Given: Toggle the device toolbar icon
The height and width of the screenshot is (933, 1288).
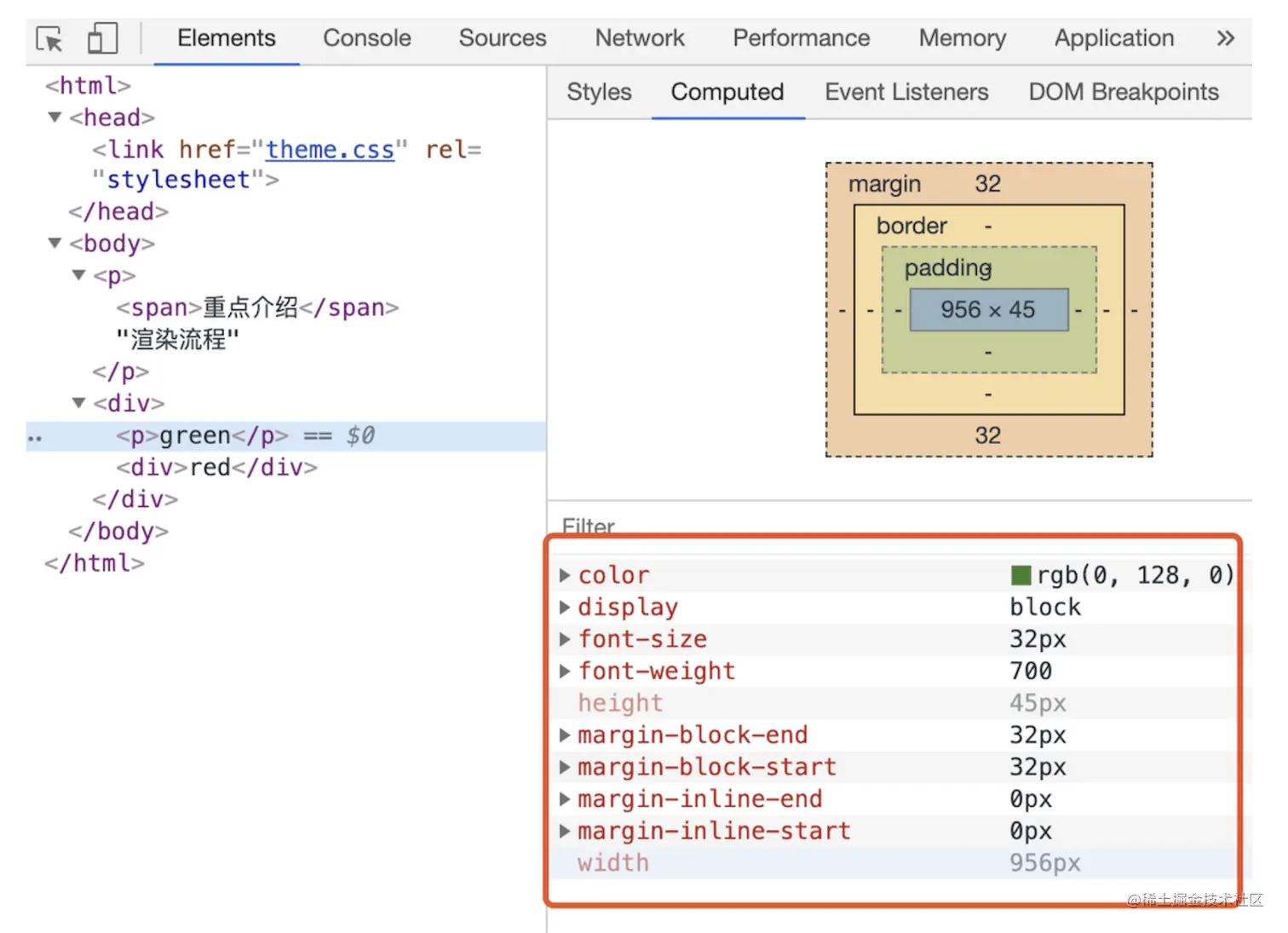Looking at the screenshot, I should click(x=102, y=38).
